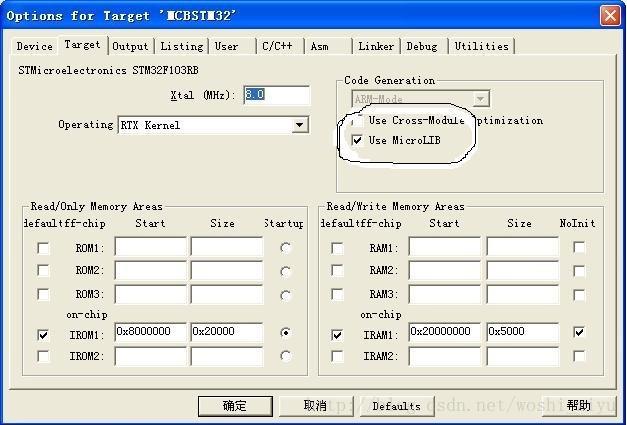
Task: Click the IROM2 Start field
Action: click(x=151, y=356)
